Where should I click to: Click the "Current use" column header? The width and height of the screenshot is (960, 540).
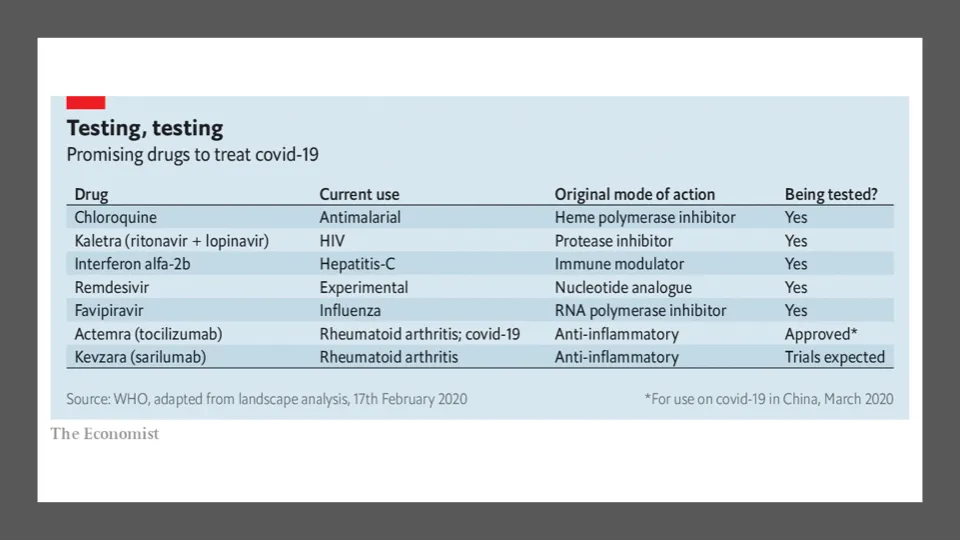tap(359, 194)
